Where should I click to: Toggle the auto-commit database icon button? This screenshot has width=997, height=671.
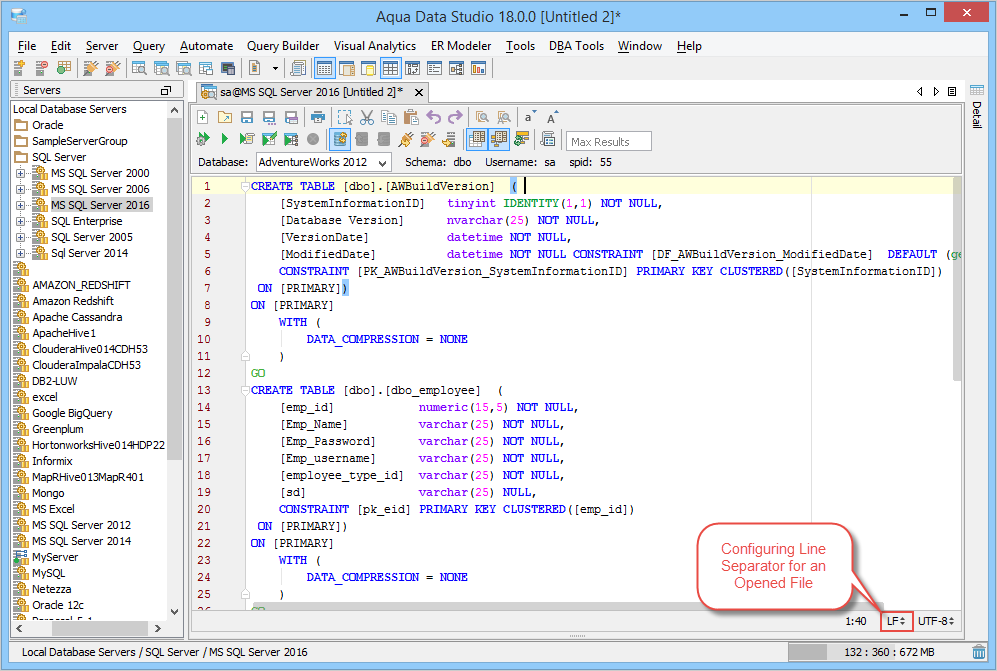(x=340, y=139)
